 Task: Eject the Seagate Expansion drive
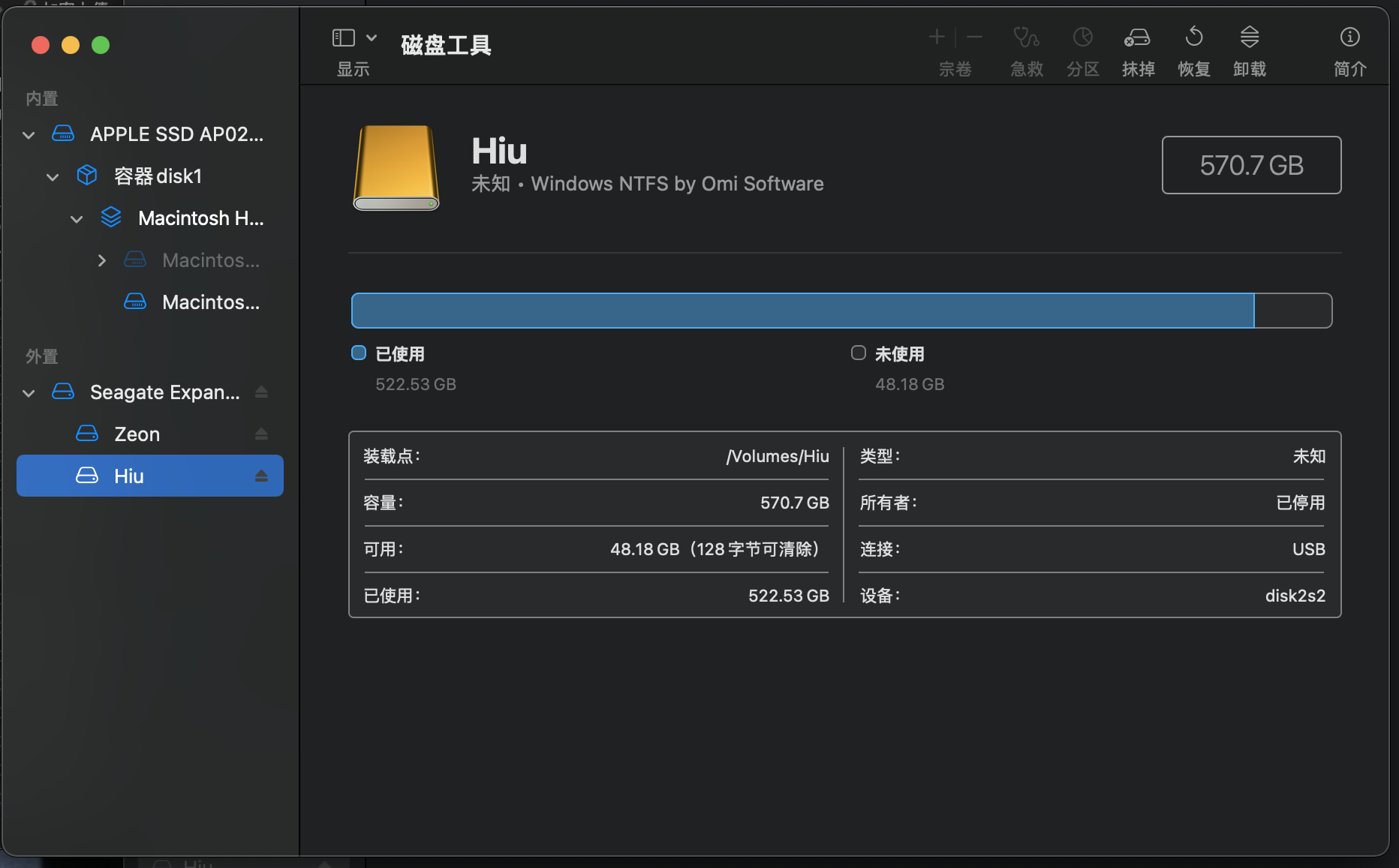pyautogui.click(x=261, y=392)
